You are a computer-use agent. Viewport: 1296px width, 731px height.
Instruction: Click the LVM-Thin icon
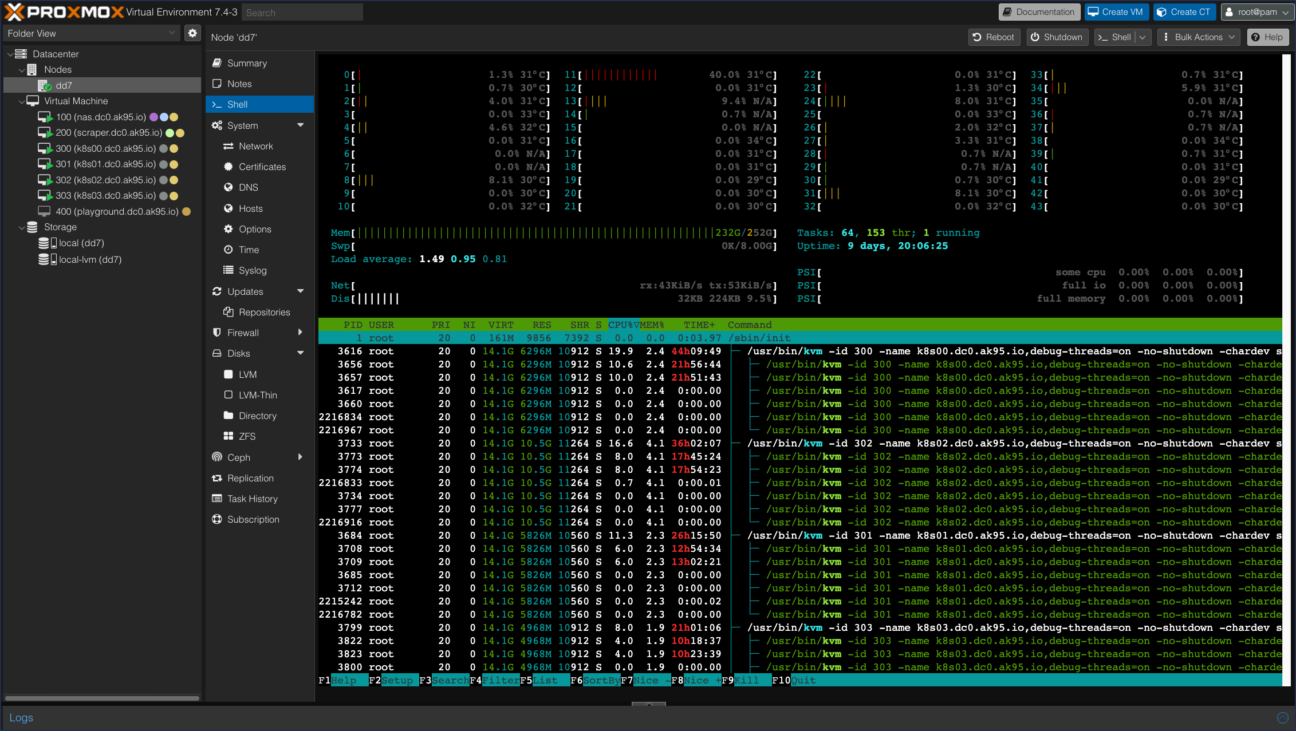click(x=228, y=395)
